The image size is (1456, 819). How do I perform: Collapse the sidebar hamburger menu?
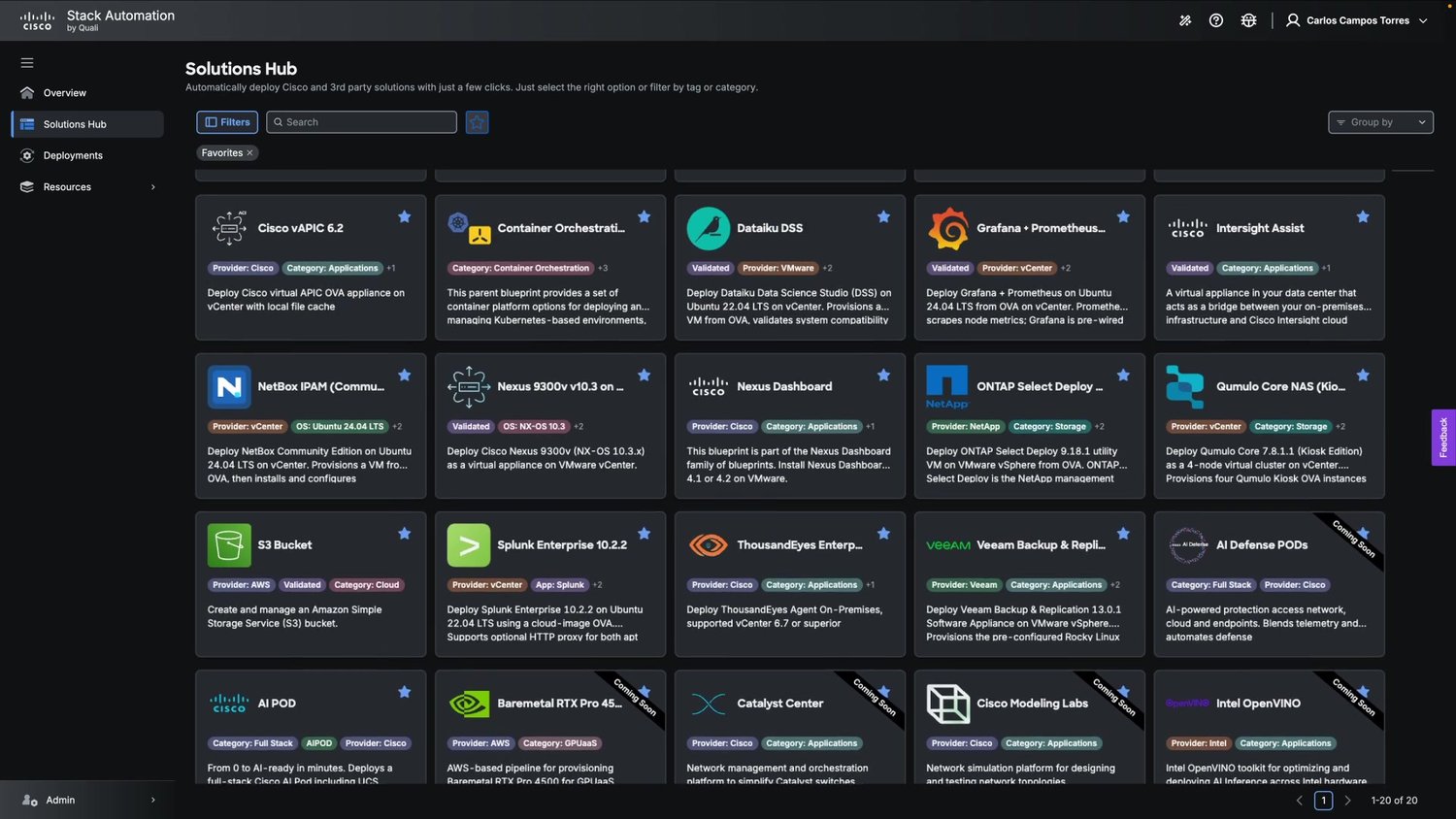[27, 63]
